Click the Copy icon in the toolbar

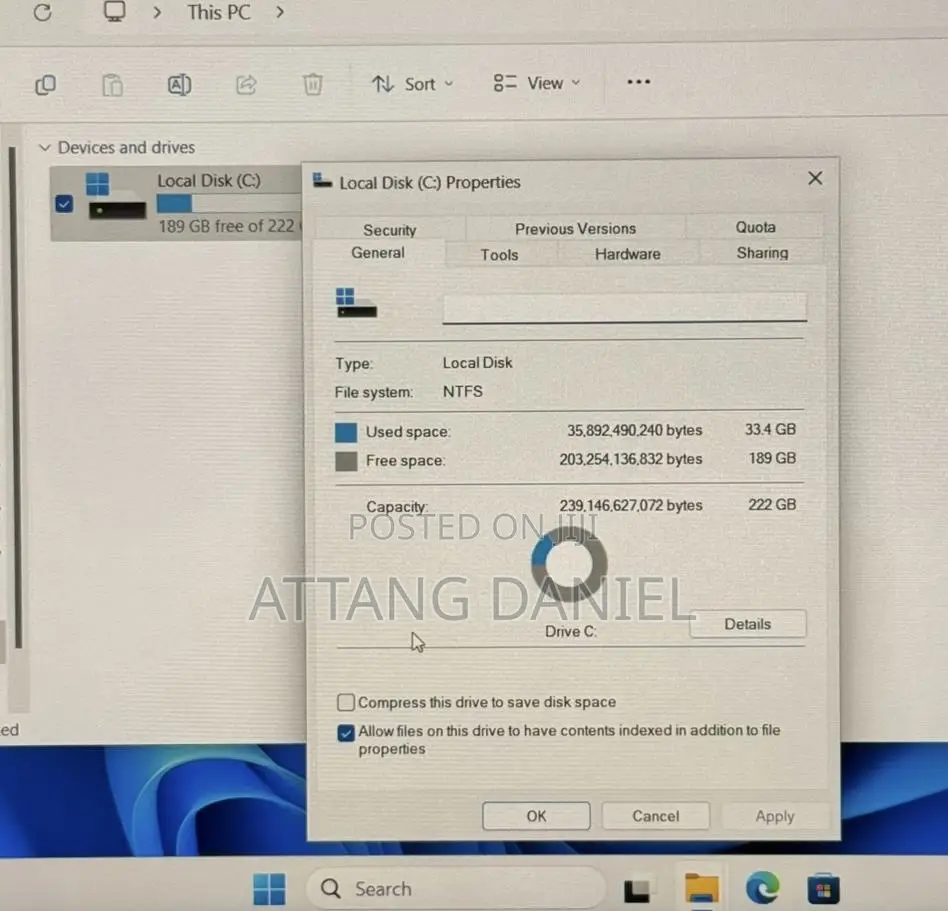(46, 85)
